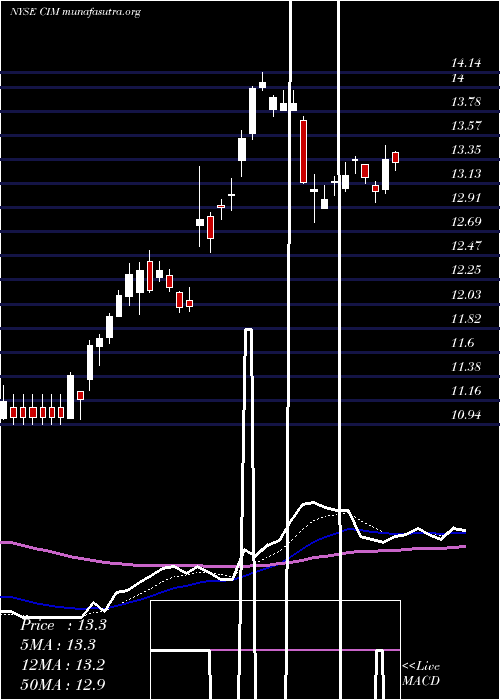Click the 11.6 price axis label
Image resolution: width=500 pixels, height=700 pixels.
[462, 343]
